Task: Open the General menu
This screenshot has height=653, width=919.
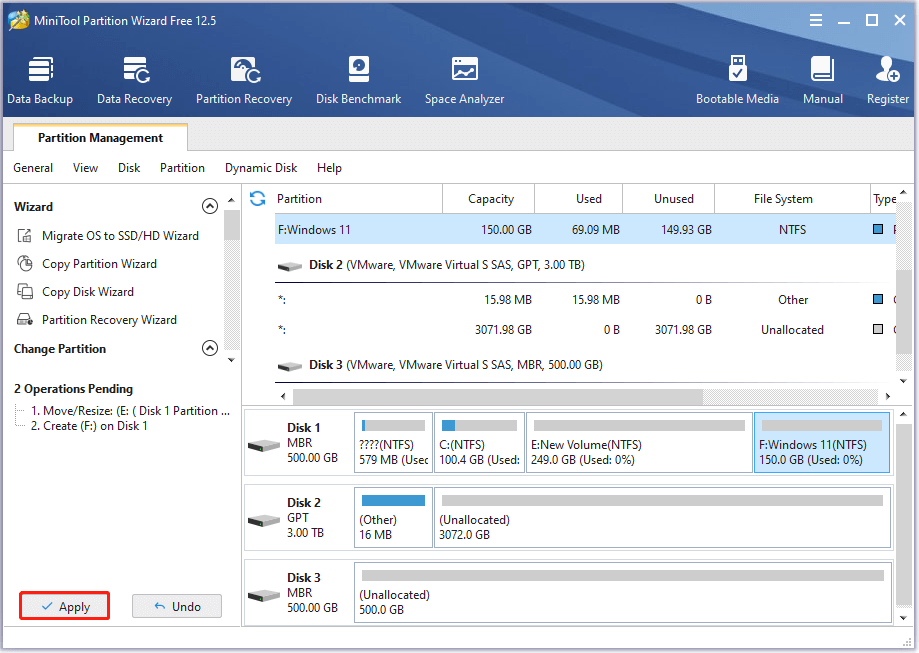Action: (33, 168)
